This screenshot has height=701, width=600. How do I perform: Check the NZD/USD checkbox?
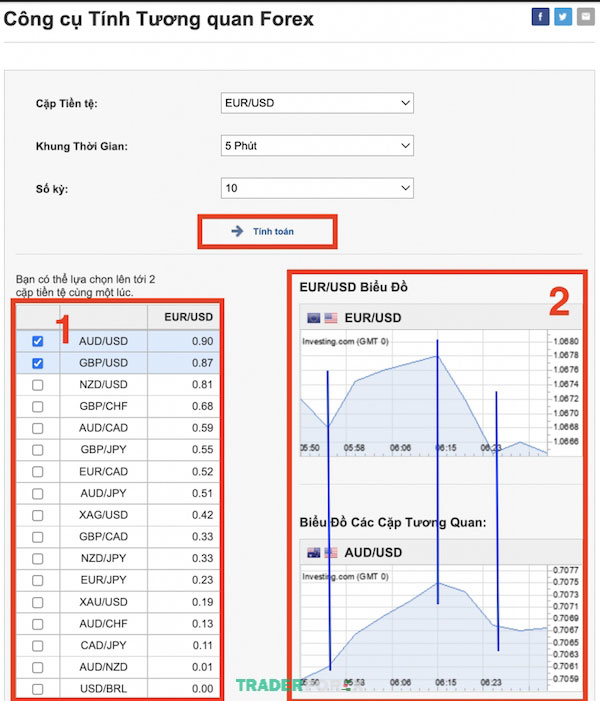38,385
